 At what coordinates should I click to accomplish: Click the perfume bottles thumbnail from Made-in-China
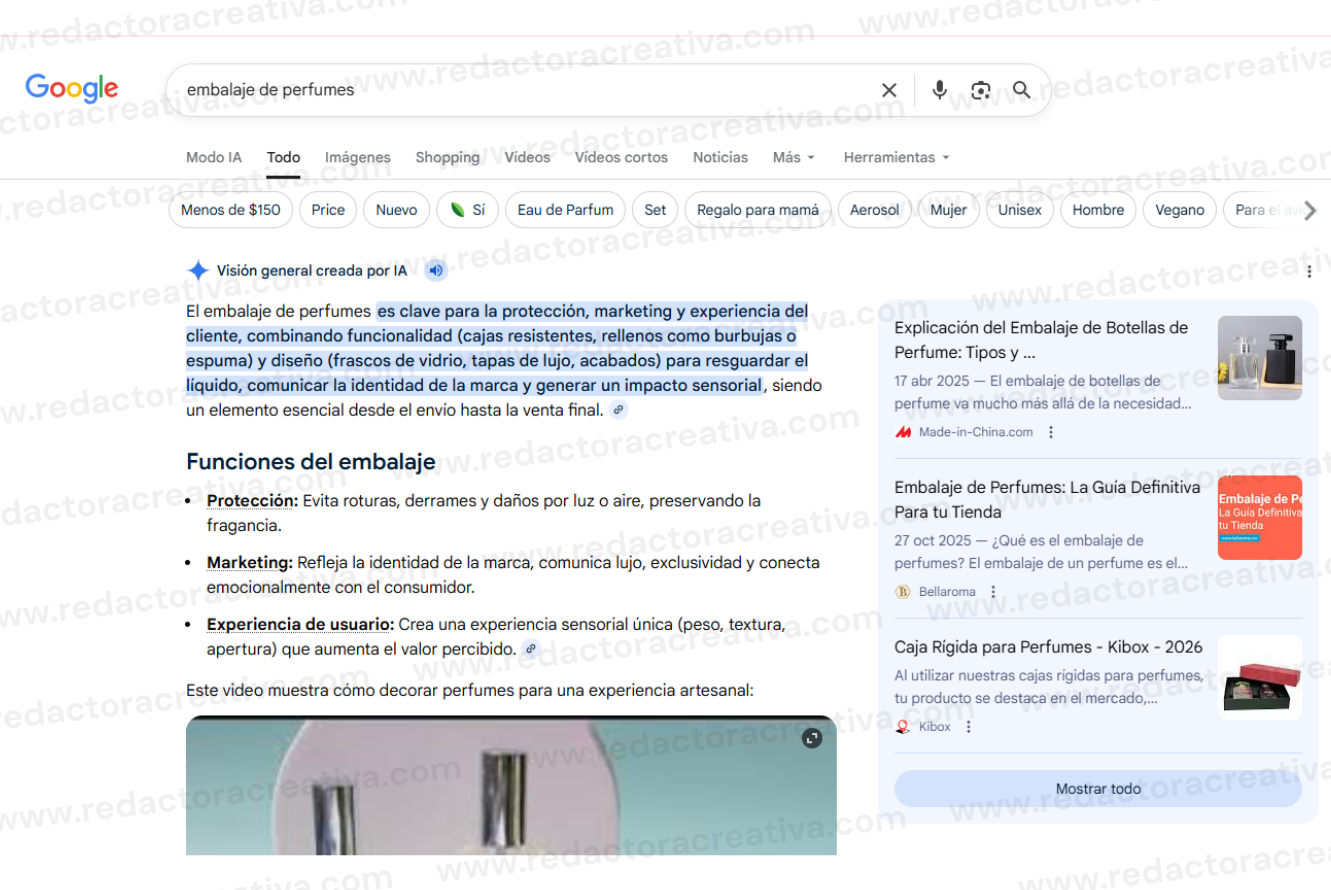pyautogui.click(x=1260, y=358)
